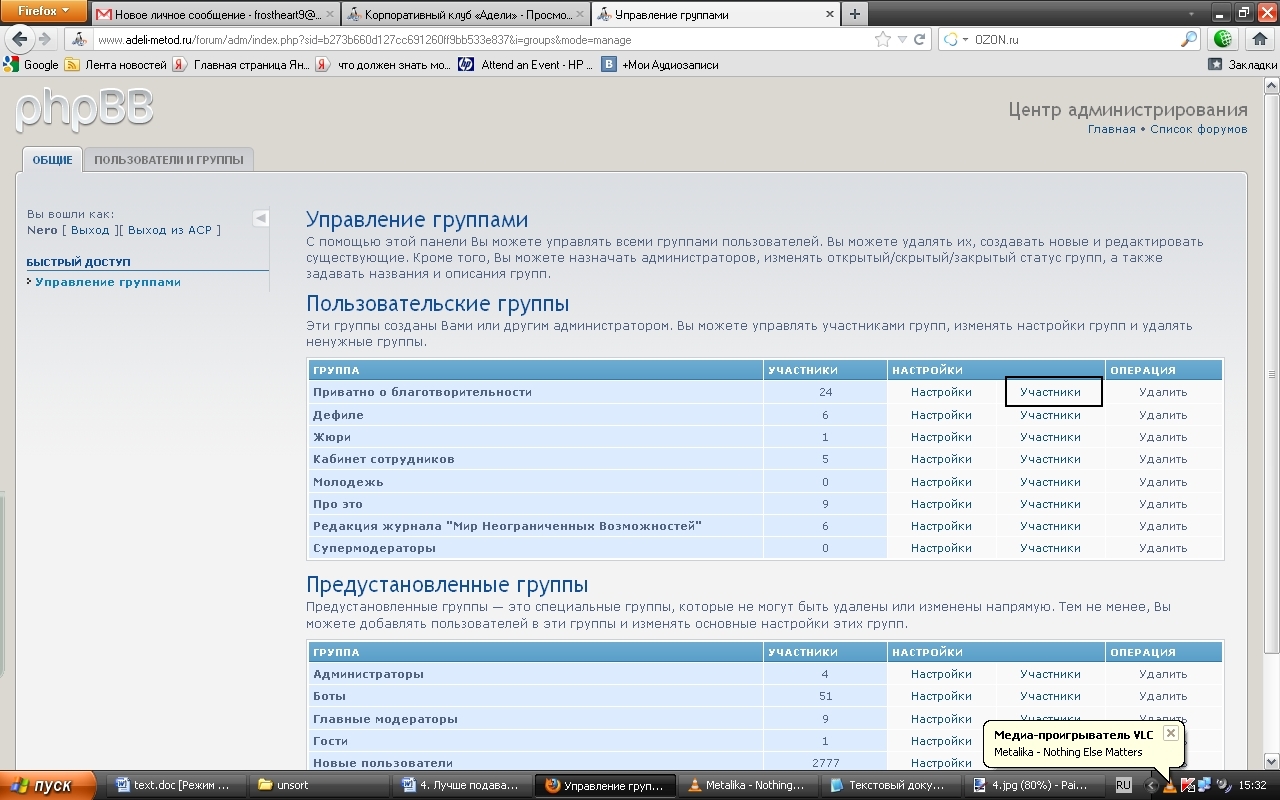Click the Управление группами sidebar link

click(x=108, y=282)
